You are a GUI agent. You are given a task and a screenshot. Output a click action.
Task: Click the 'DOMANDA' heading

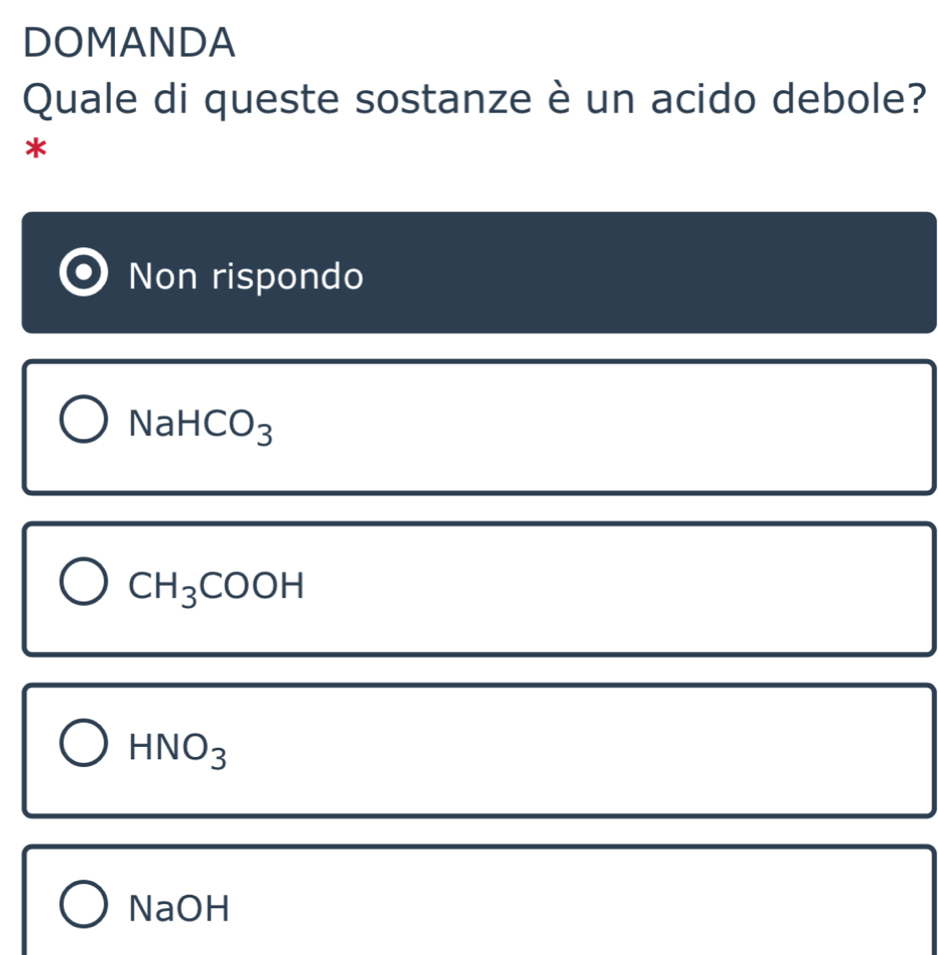[x=129, y=42]
